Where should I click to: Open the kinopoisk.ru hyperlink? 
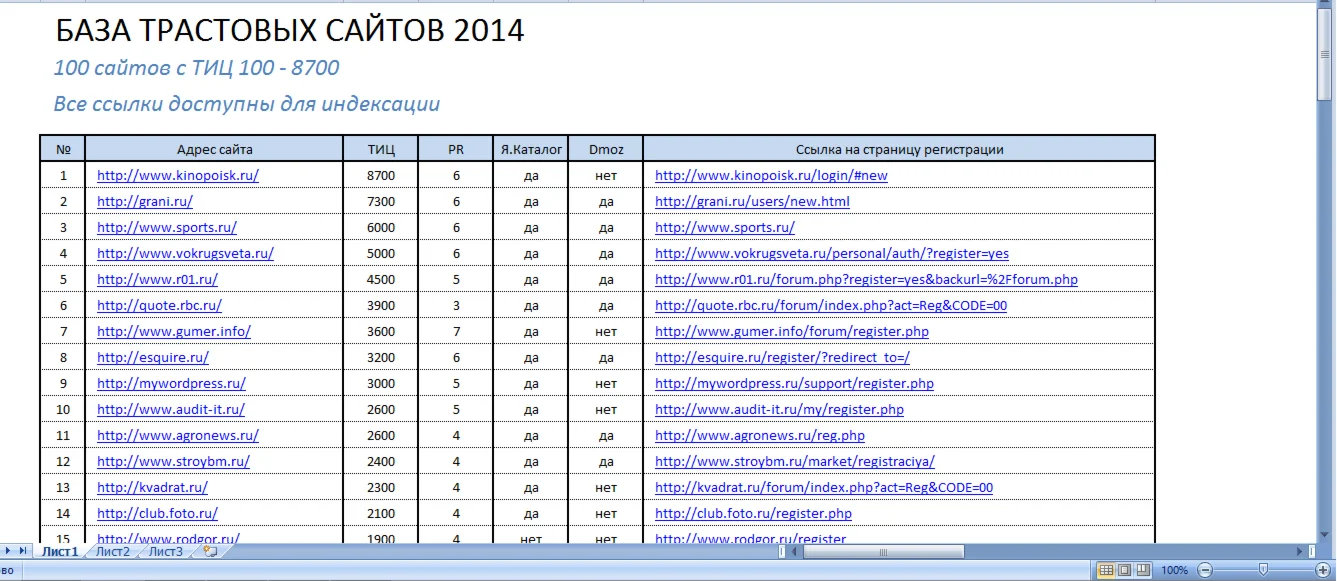pyautogui.click(x=176, y=174)
